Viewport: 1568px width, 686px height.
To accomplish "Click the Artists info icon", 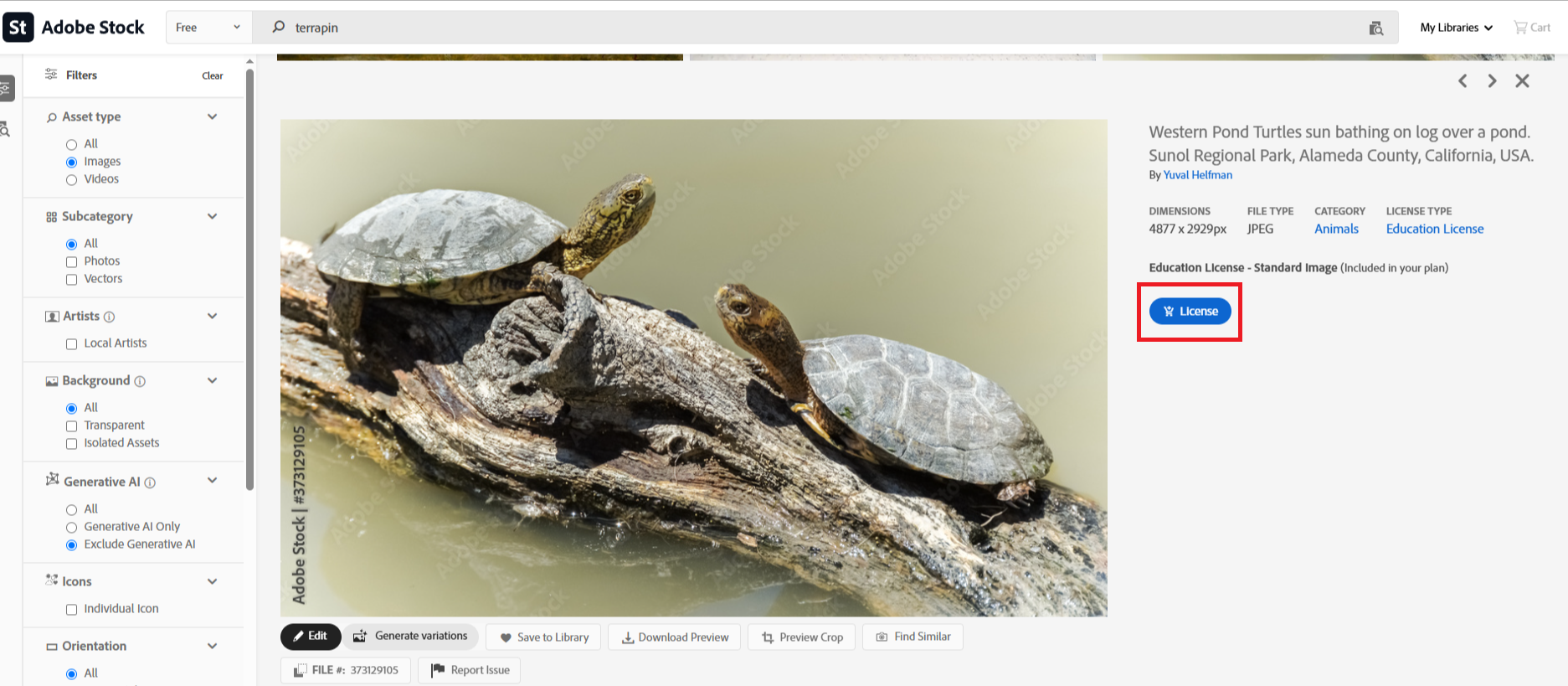I will click(110, 317).
